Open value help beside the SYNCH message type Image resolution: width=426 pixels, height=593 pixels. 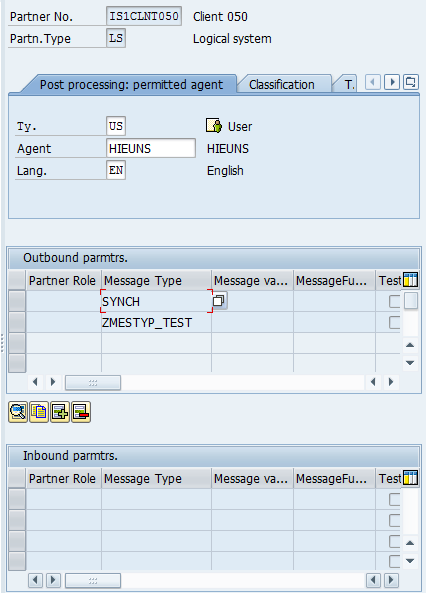(219, 301)
